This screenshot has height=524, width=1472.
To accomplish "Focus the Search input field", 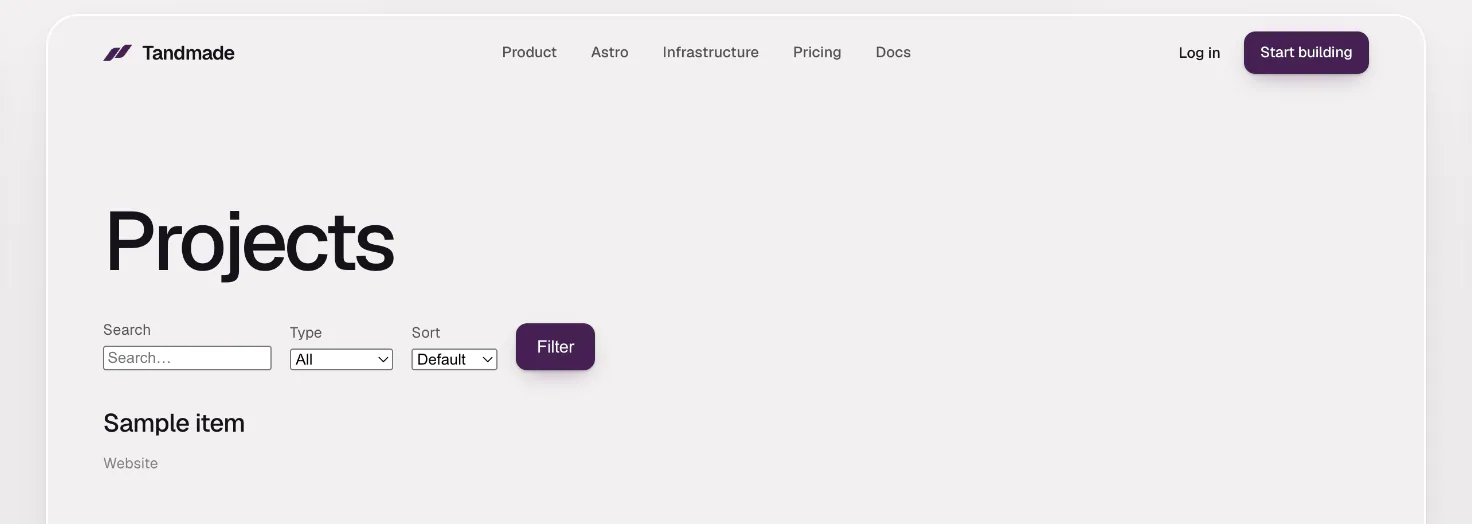I will (187, 358).
